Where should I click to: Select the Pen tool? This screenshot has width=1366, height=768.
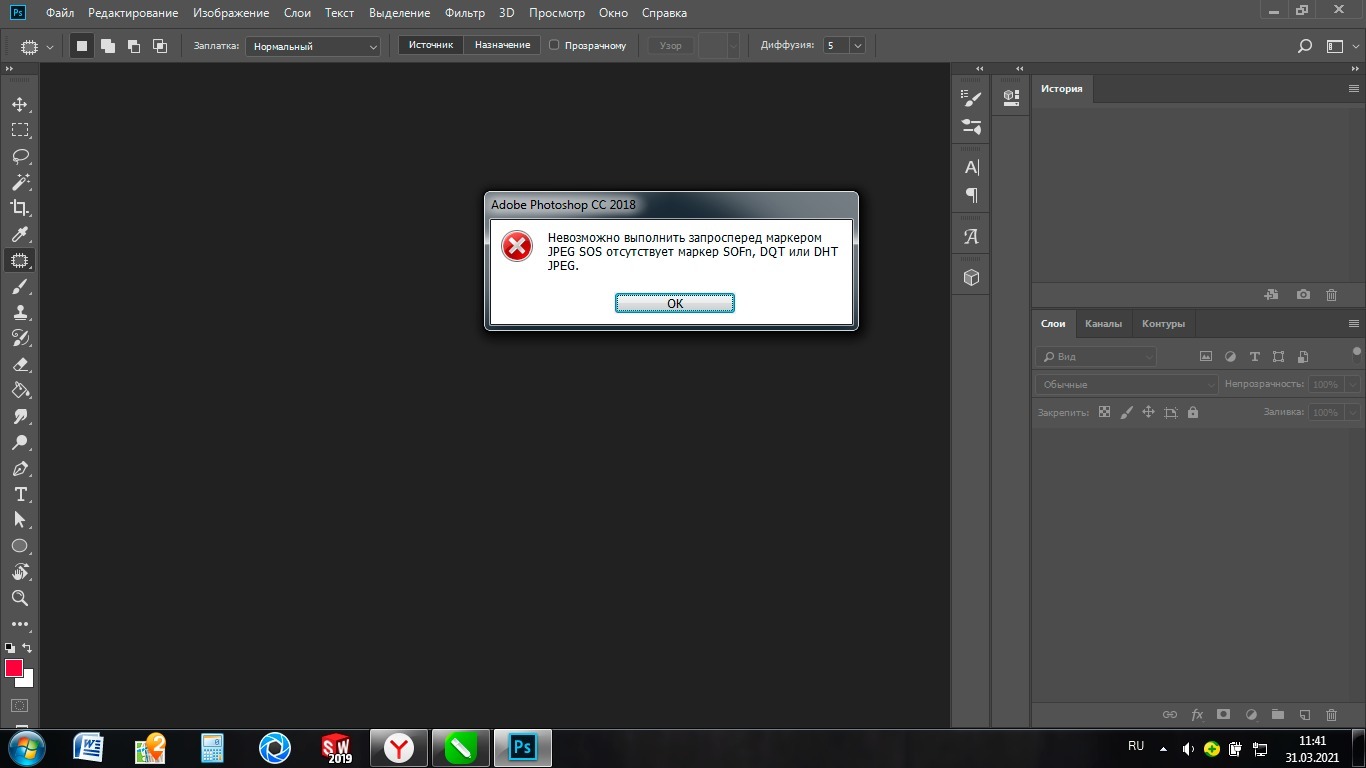tap(20, 468)
